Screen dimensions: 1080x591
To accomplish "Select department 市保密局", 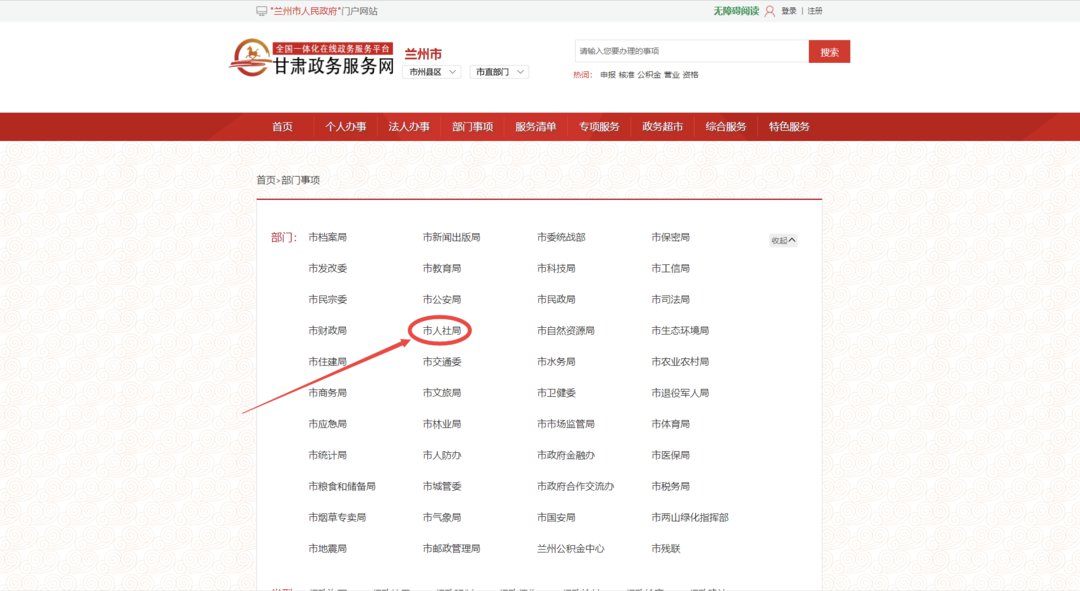I will pyautogui.click(x=670, y=237).
